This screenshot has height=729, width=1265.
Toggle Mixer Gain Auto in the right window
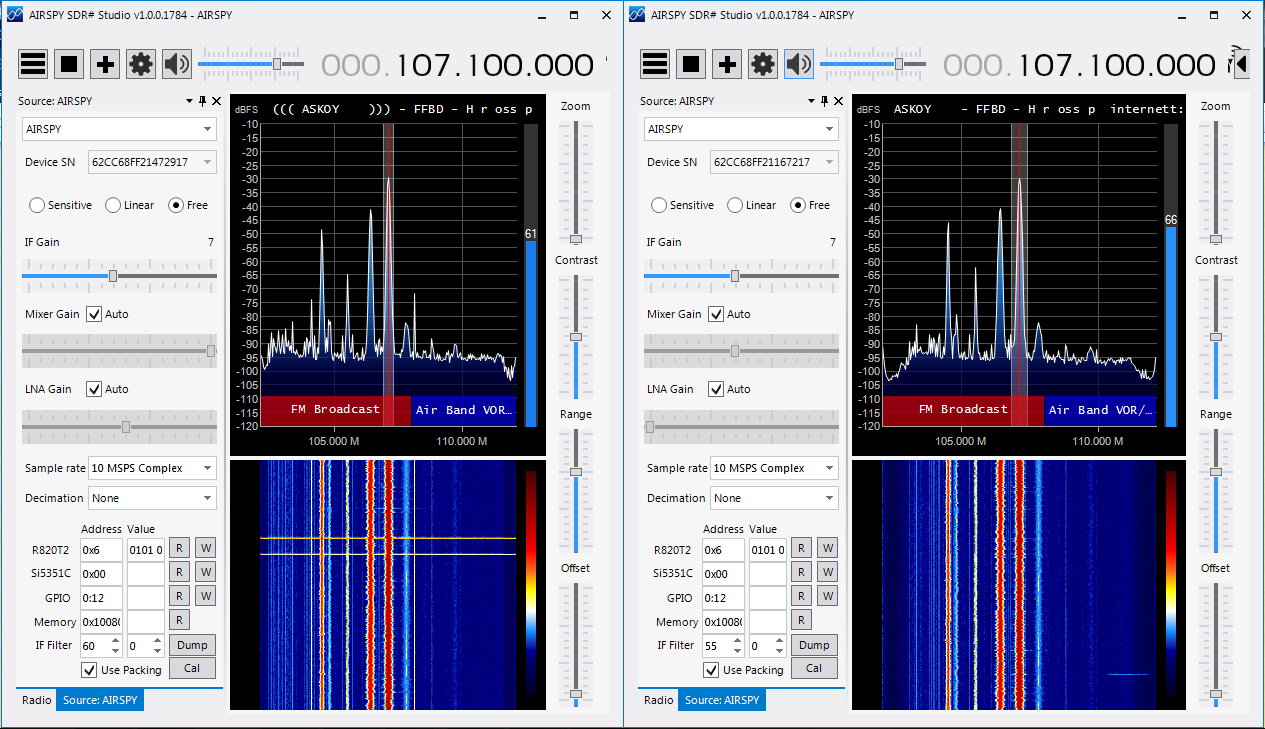click(716, 314)
